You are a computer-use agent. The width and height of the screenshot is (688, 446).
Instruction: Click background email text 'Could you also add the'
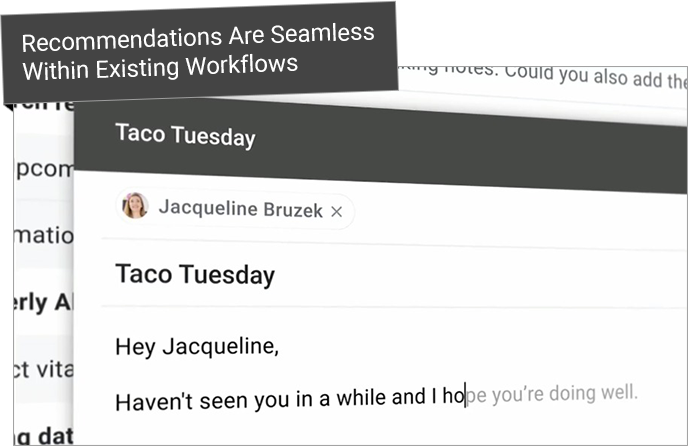click(x=596, y=76)
